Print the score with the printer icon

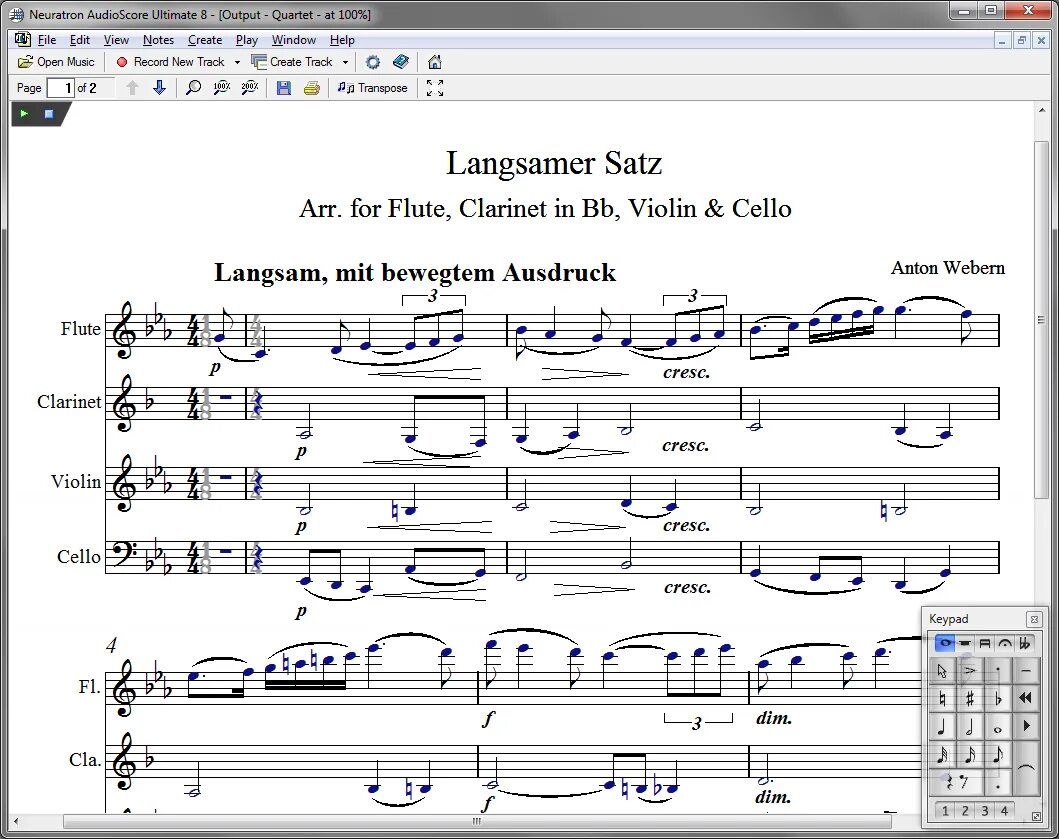pos(311,88)
